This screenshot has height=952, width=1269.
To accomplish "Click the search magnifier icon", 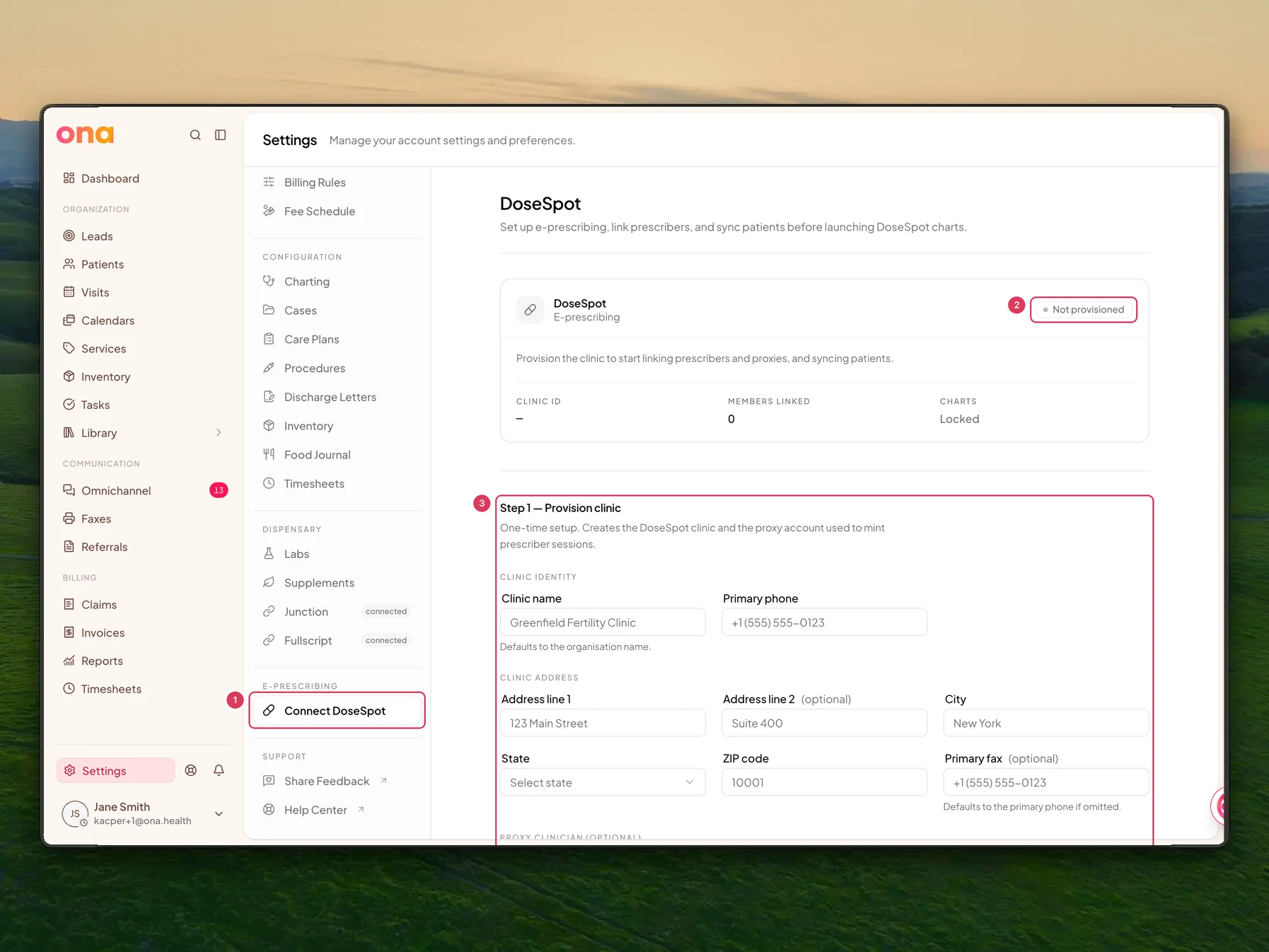I will click(195, 135).
